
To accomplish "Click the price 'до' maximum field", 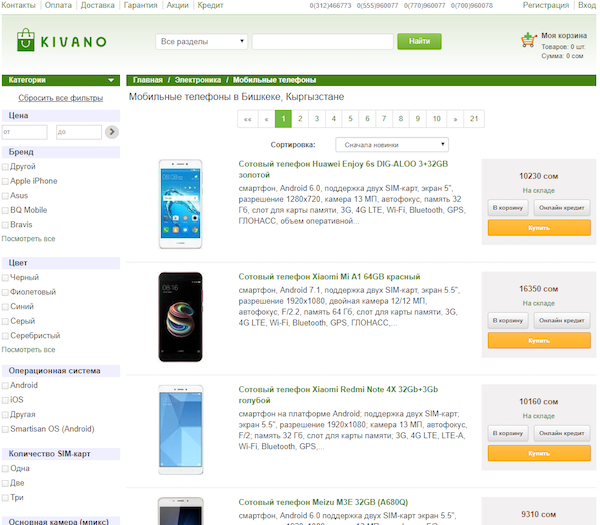I will coord(79,132).
